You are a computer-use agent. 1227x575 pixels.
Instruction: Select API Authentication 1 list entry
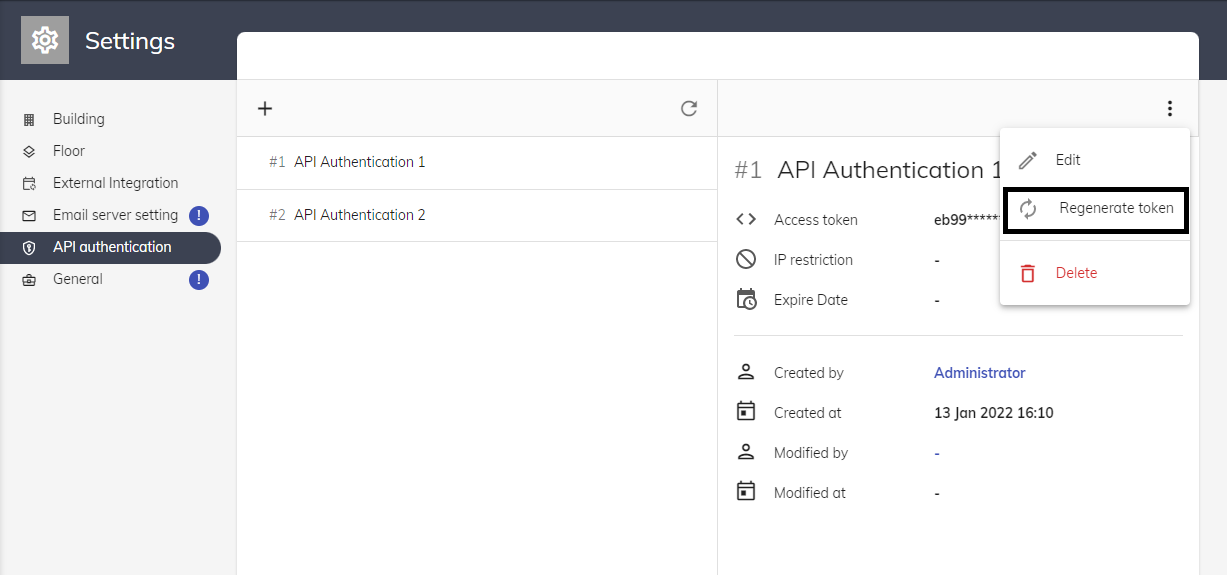(x=359, y=162)
